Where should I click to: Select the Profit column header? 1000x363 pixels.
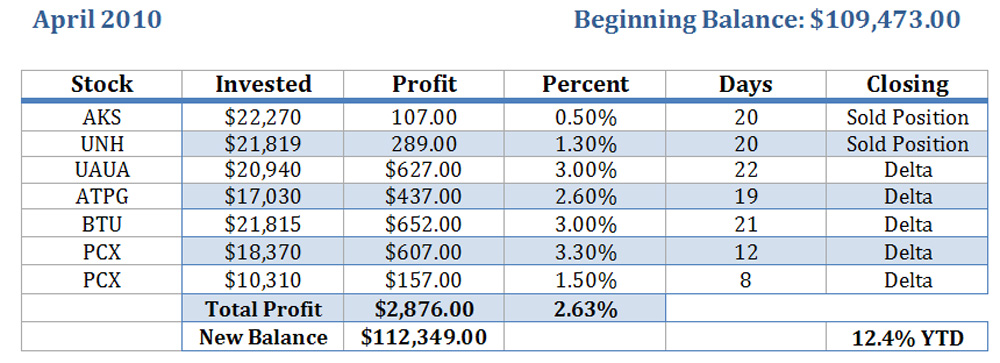click(x=424, y=84)
